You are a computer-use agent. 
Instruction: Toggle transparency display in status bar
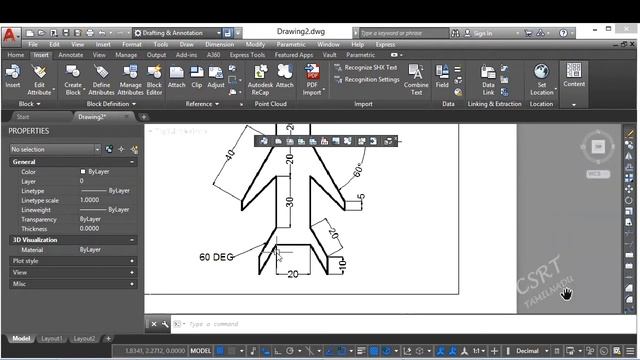(373, 351)
